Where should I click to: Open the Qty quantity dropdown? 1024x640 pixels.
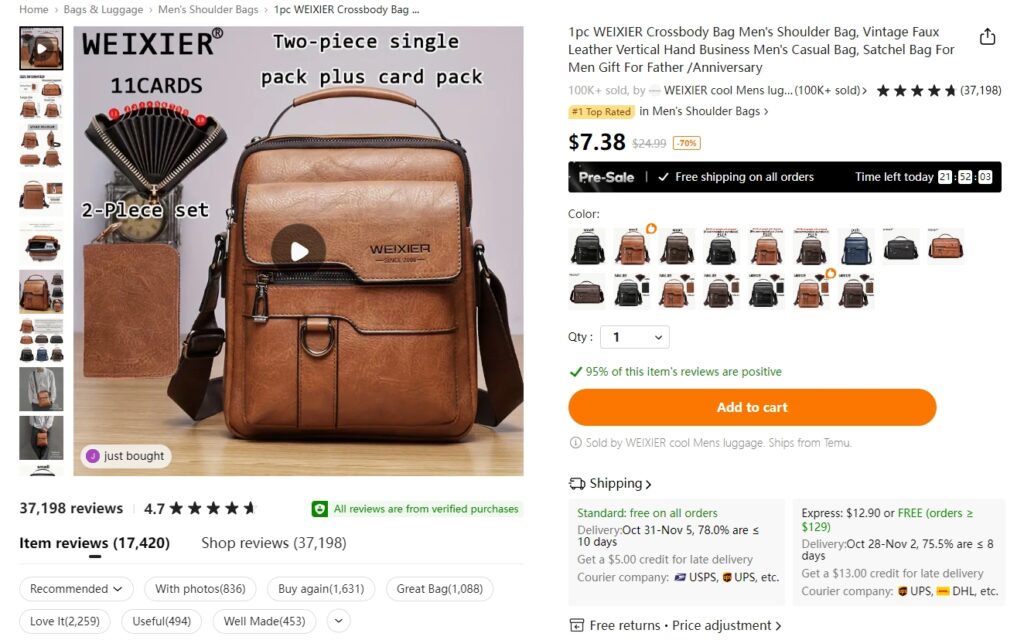634,337
